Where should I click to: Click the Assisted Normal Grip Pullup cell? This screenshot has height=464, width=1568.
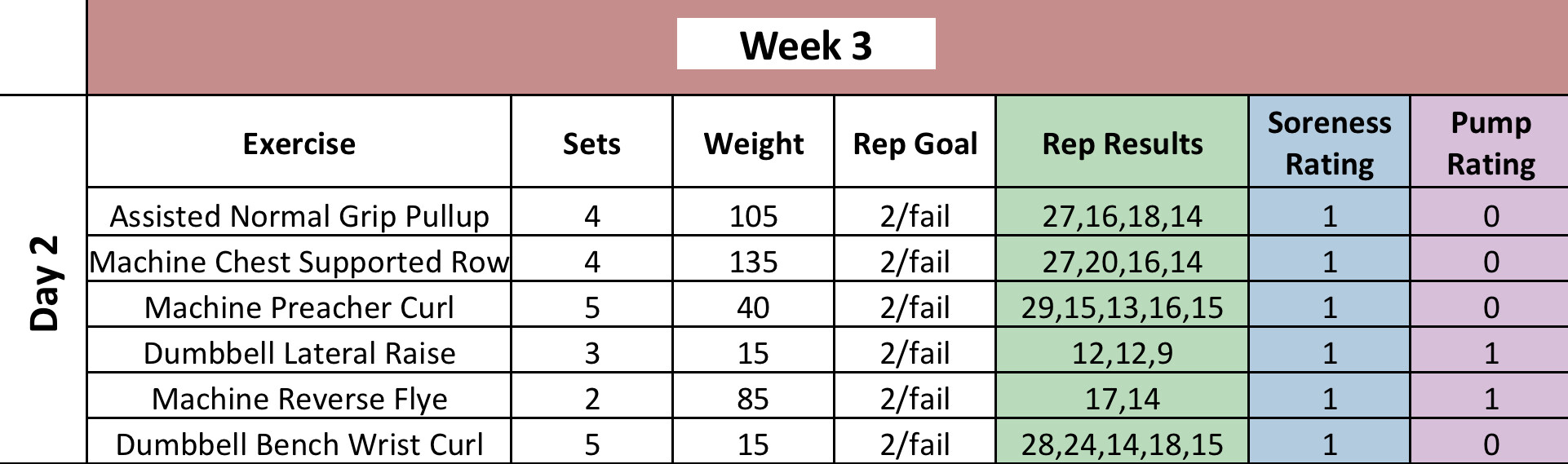coord(299,215)
